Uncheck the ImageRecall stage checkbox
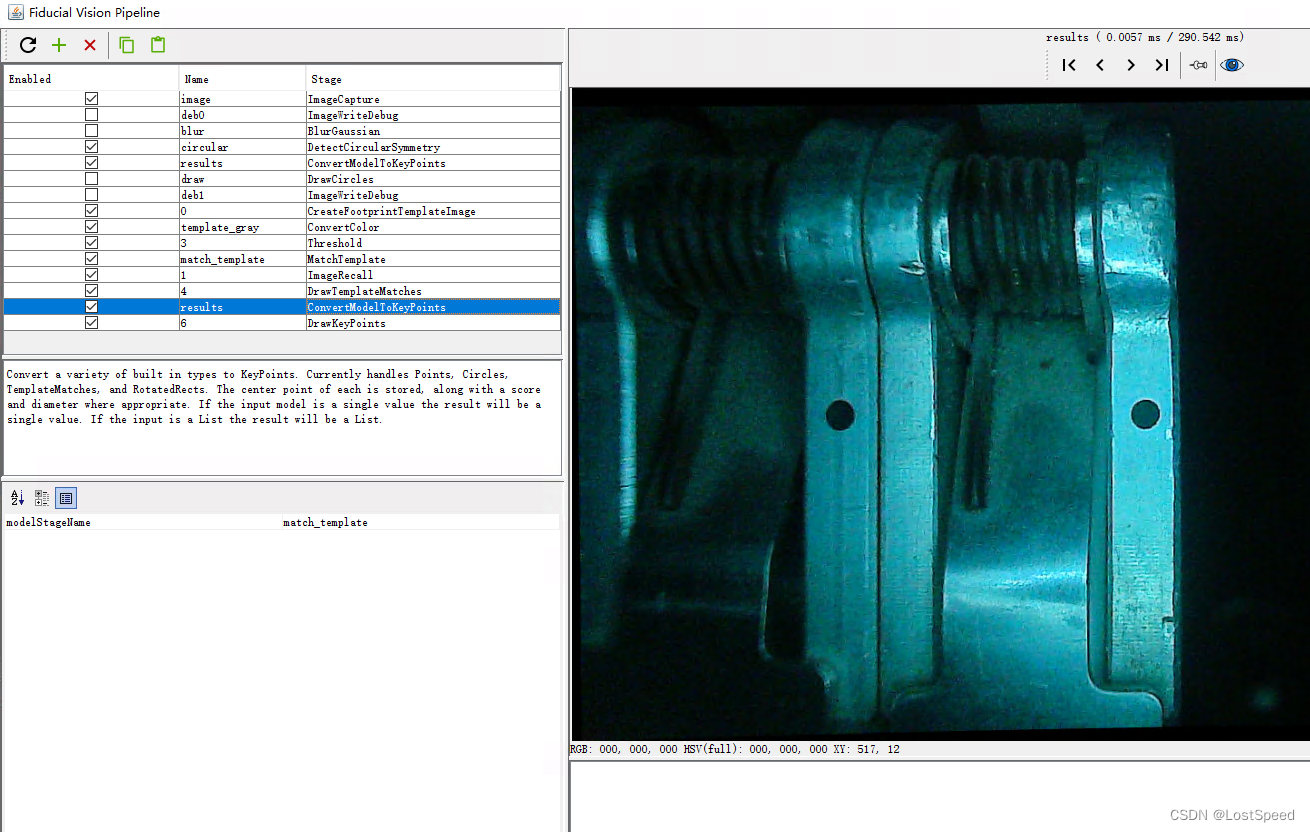Image resolution: width=1310 pixels, height=832 pixels. (x=92, y=275)
